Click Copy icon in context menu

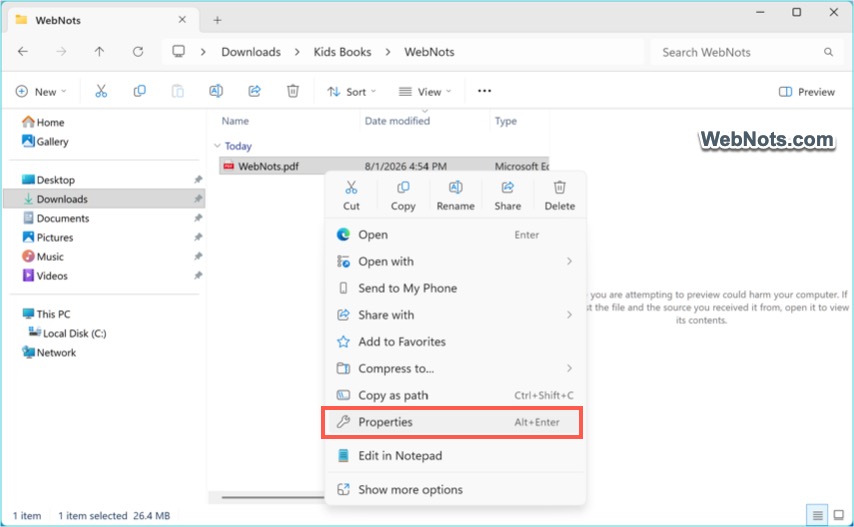click(403, 188)
